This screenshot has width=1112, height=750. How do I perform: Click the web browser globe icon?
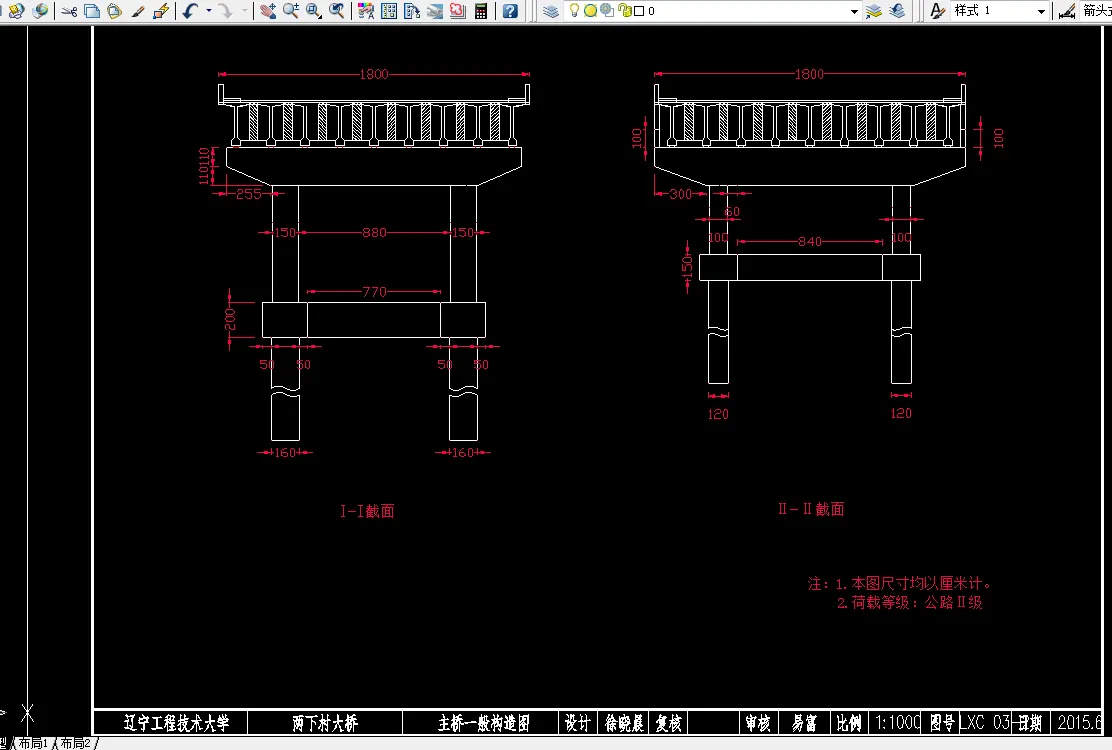(40, 11)
